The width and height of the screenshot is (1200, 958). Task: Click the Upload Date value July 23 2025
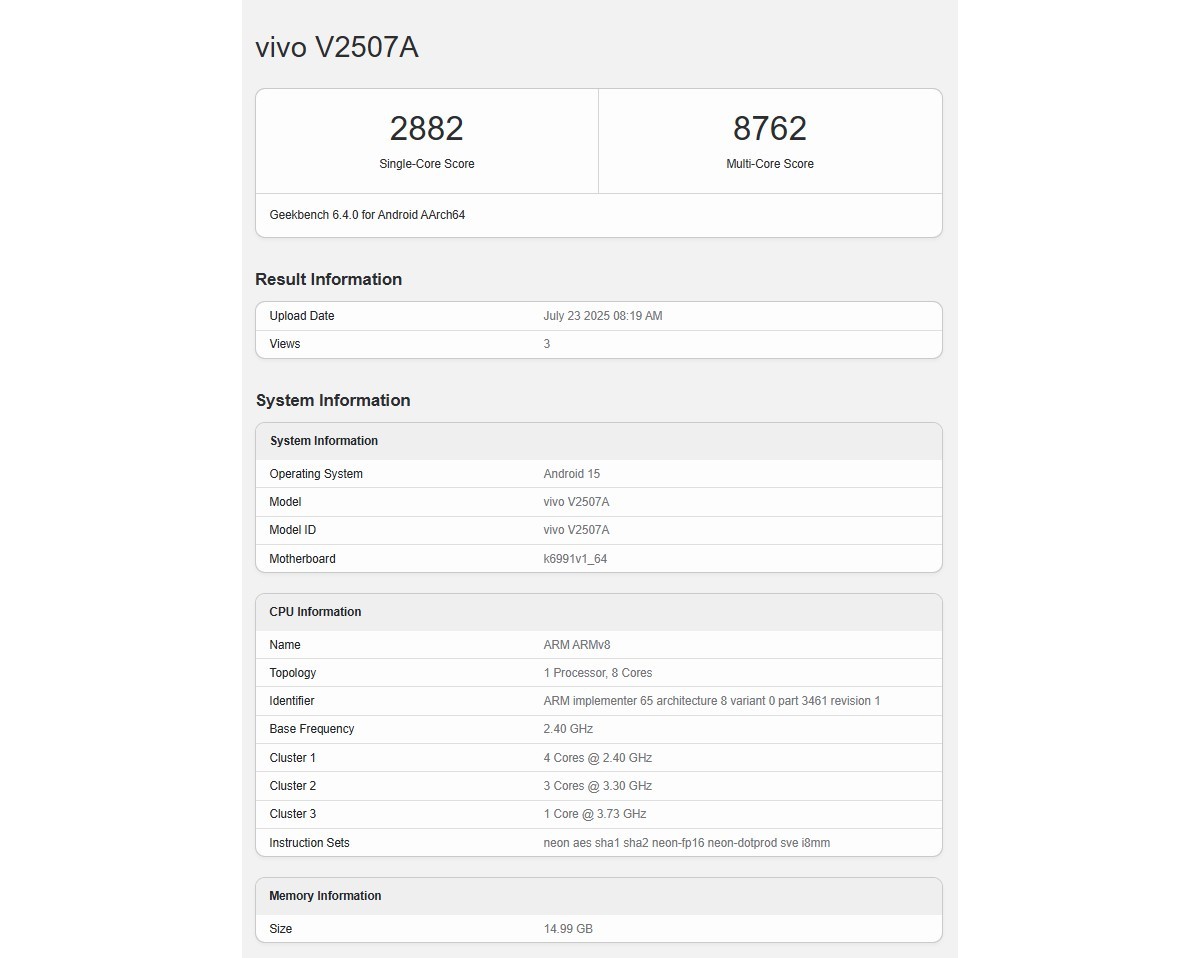tap(602, 316)
